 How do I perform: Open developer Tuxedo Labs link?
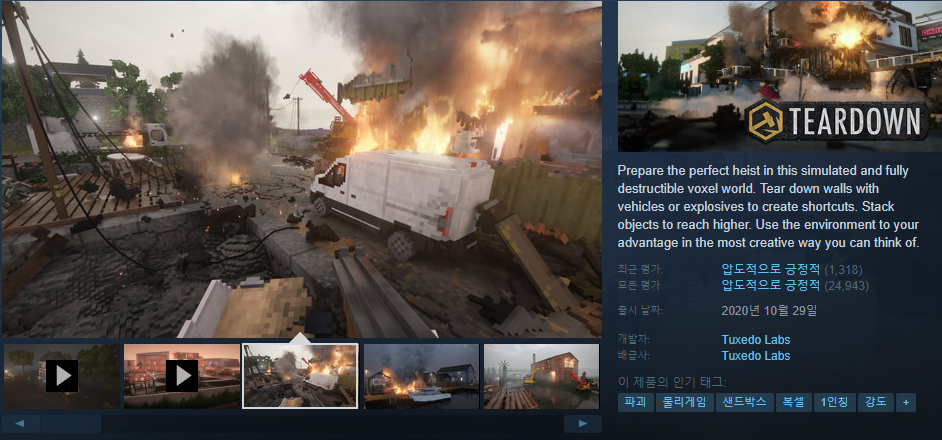click(x=755, y=340)
